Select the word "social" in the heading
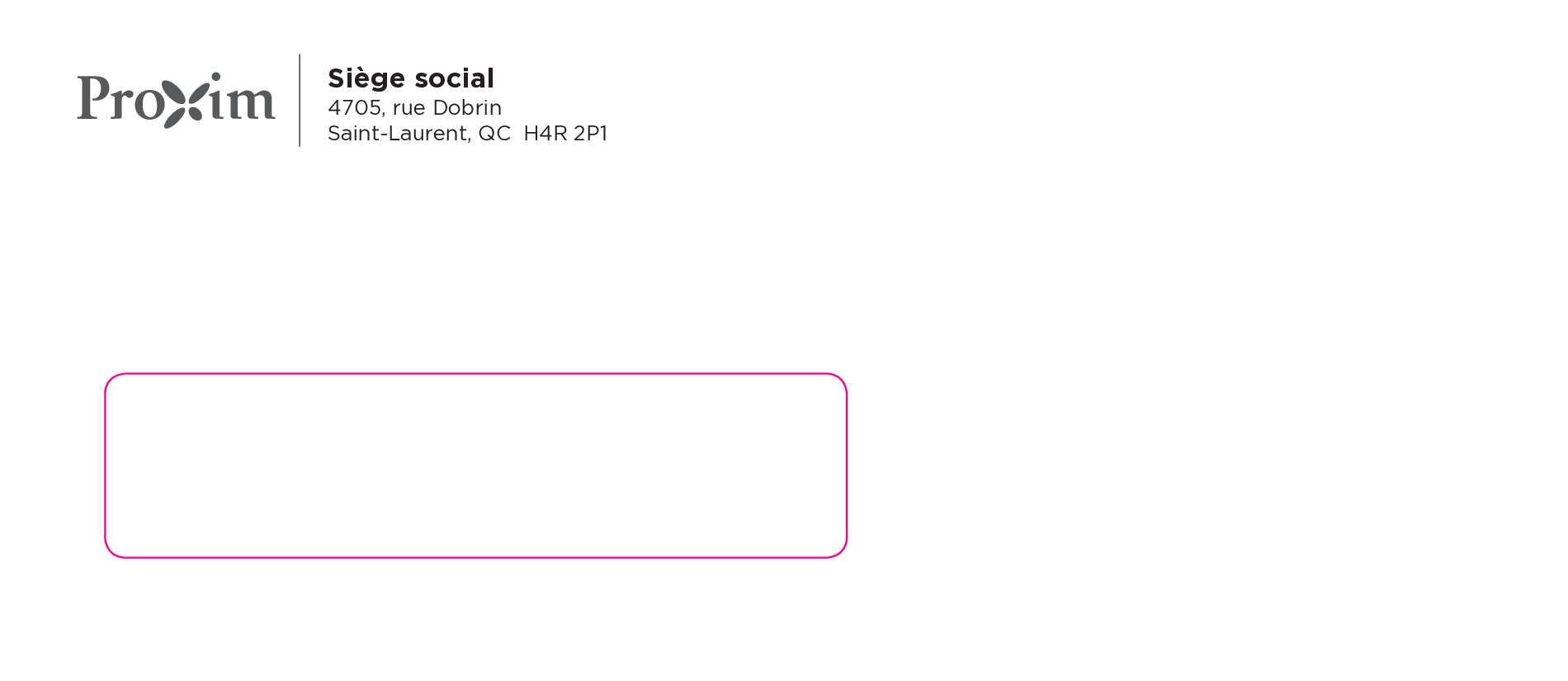 click(454, 78)
